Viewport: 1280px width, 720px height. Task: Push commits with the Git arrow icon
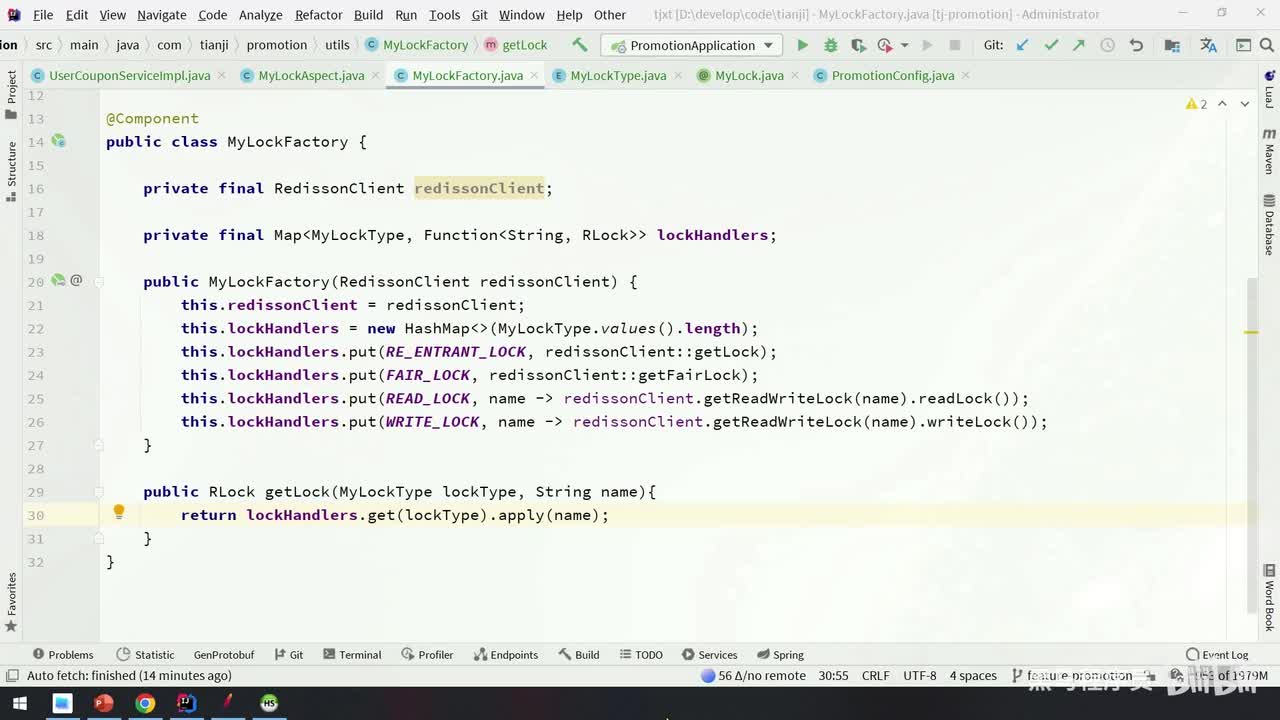tap(1079, 45)
